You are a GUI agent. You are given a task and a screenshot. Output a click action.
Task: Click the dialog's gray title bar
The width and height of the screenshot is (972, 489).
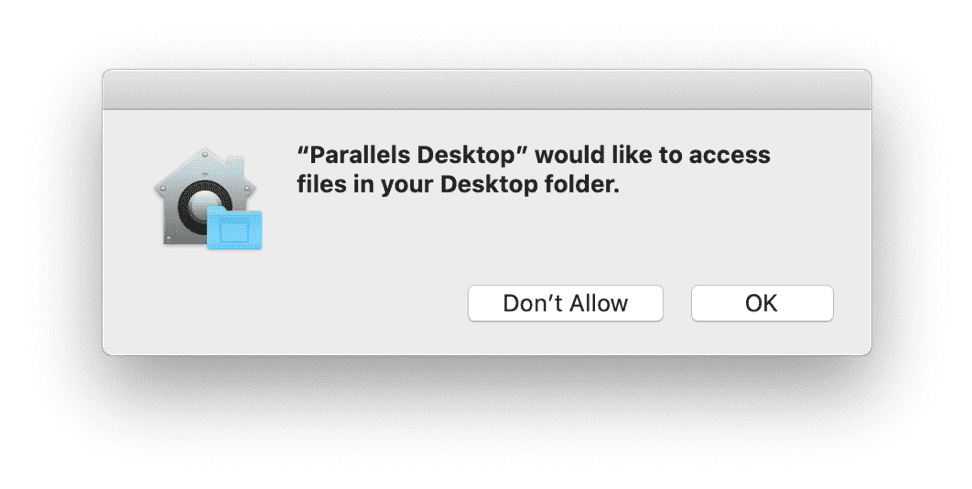pos(486,88)
